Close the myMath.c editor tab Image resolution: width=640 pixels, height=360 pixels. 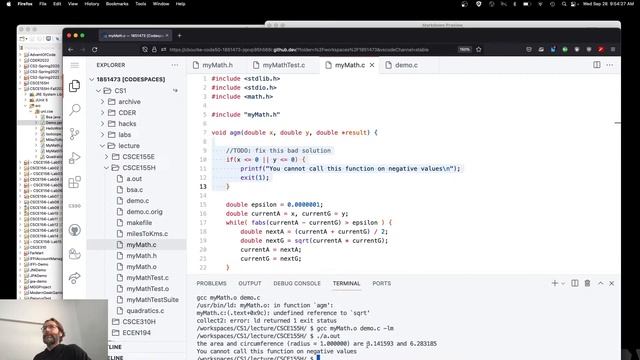pos(372,65)
